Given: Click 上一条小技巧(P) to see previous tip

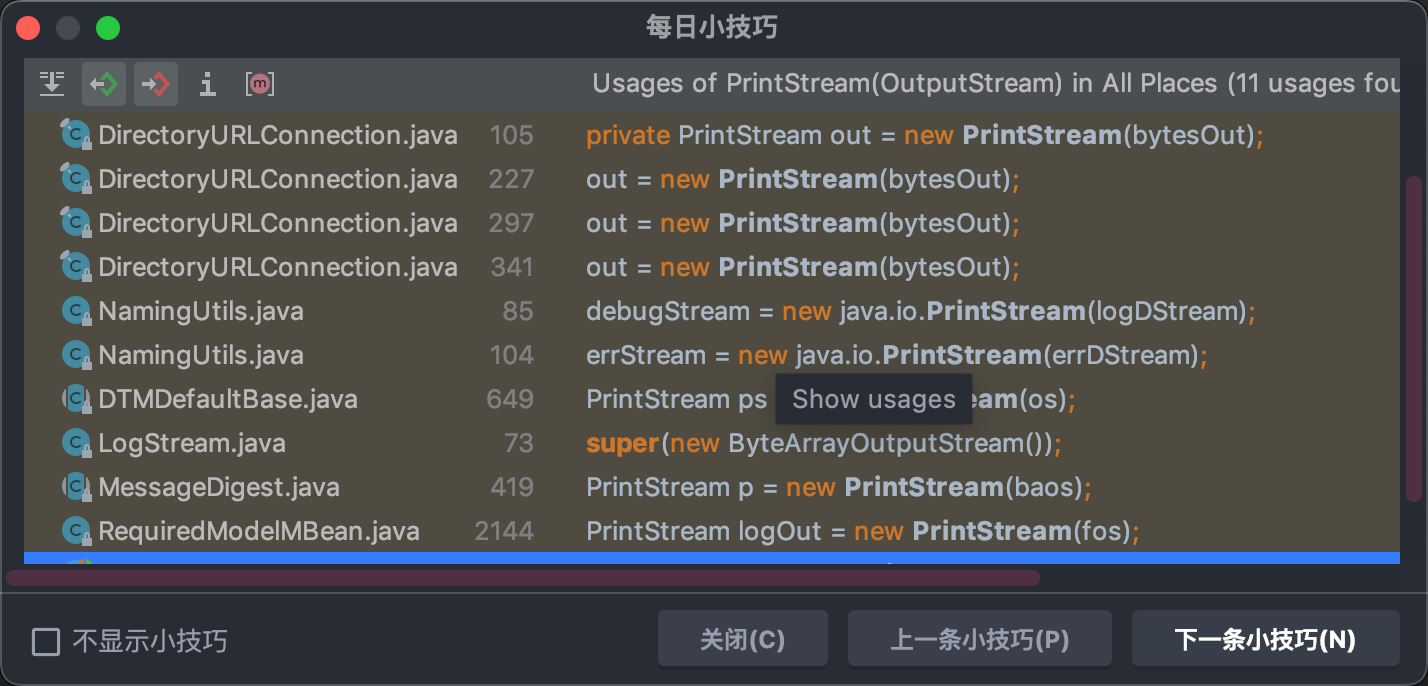Looking at the screenshot, I should tap(979, 637).
